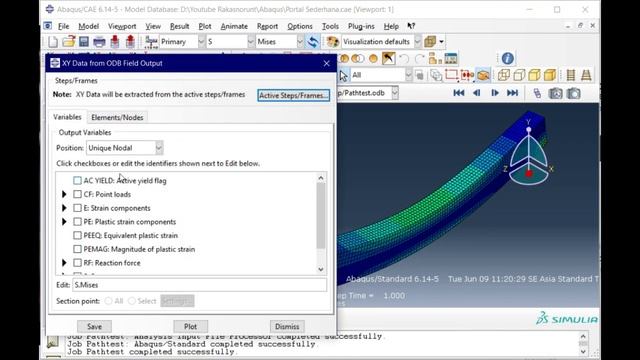Select the filled render style cube

tap(534, 75)
